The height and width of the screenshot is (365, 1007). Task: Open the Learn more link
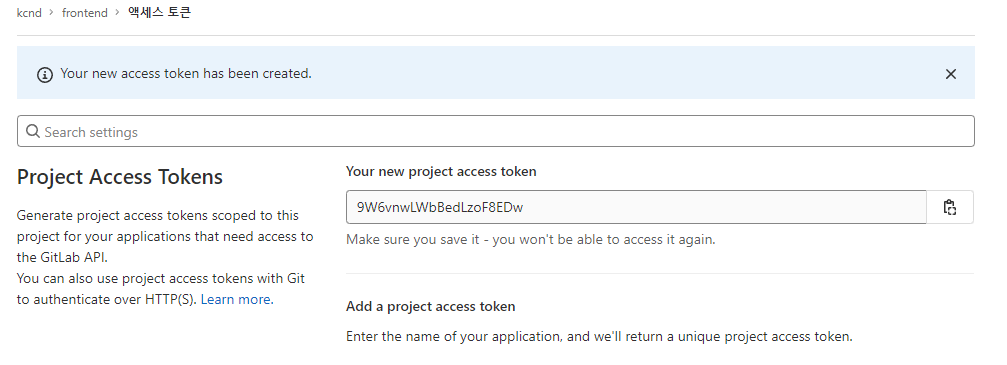click(x=237, y=299)
